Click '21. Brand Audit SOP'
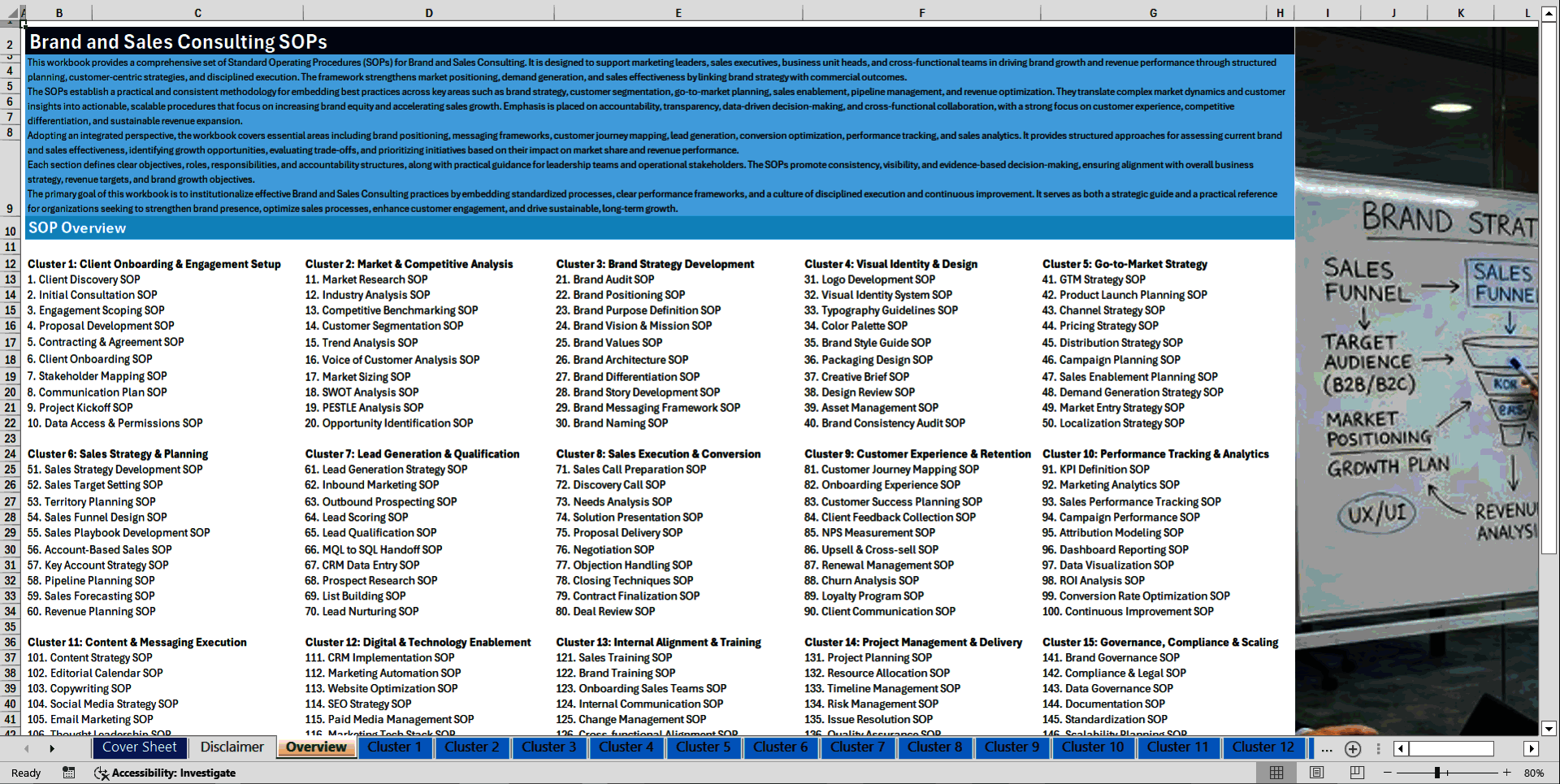 coord(605,279)
